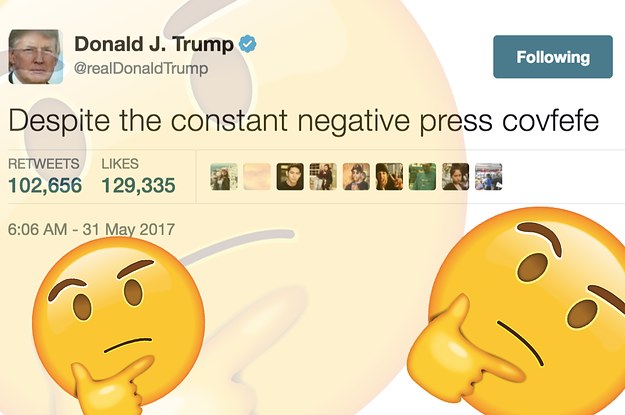The image size is (625, 415).
Task: Open the likes count 129,335
Action: [138, 185]
